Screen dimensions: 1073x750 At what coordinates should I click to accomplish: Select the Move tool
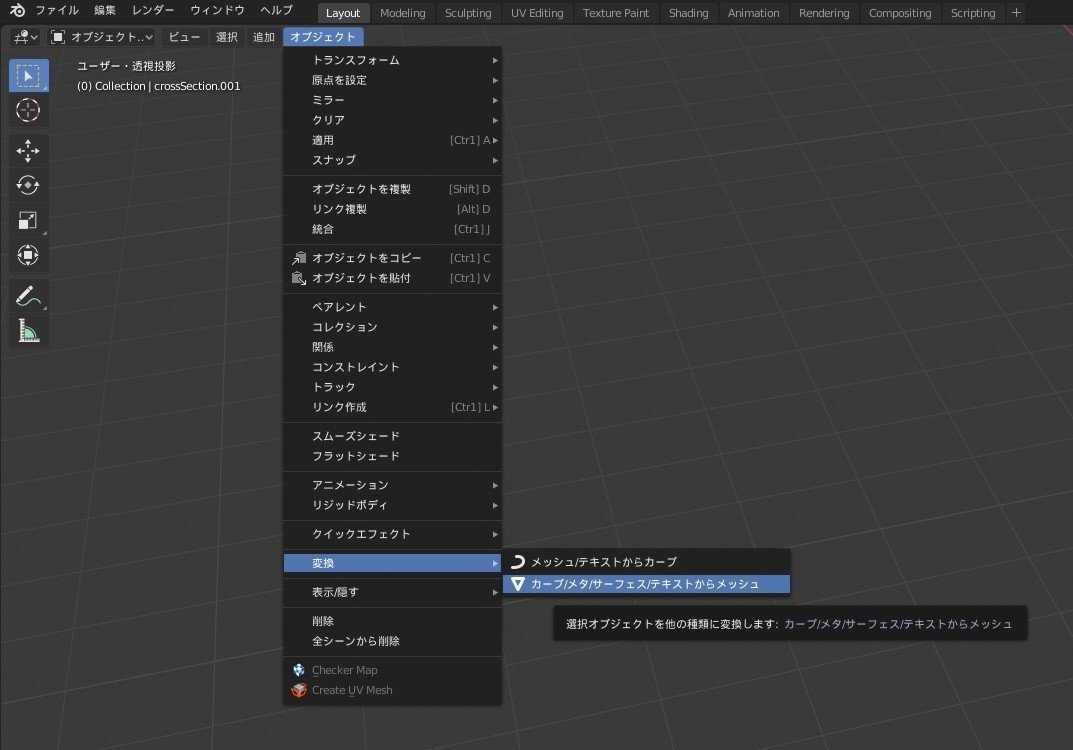click(28, 151)
